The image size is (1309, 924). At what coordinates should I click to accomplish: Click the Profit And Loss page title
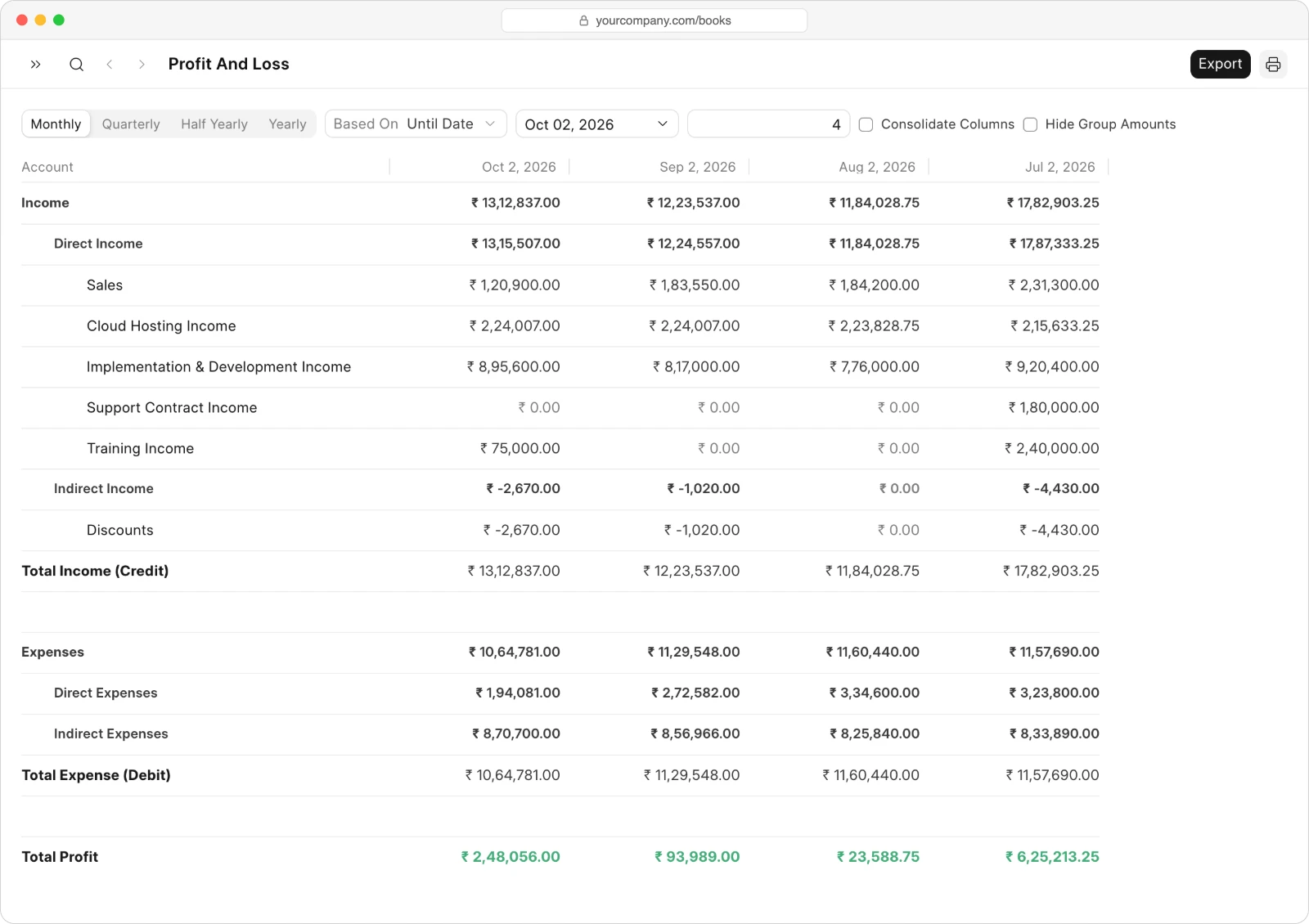[229, 65]
